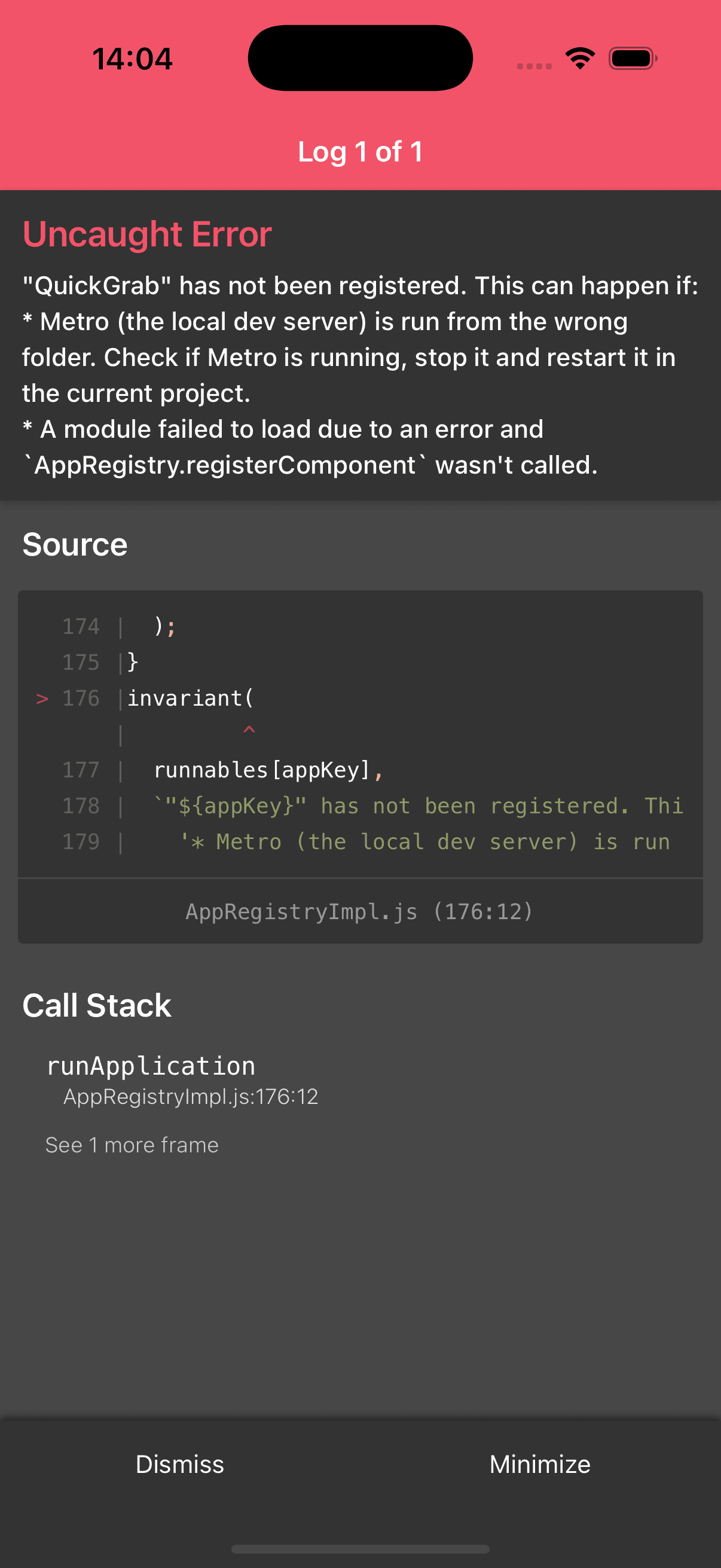
Task: Click the runnables[appKey] line 177
Action: click(268, 770)
